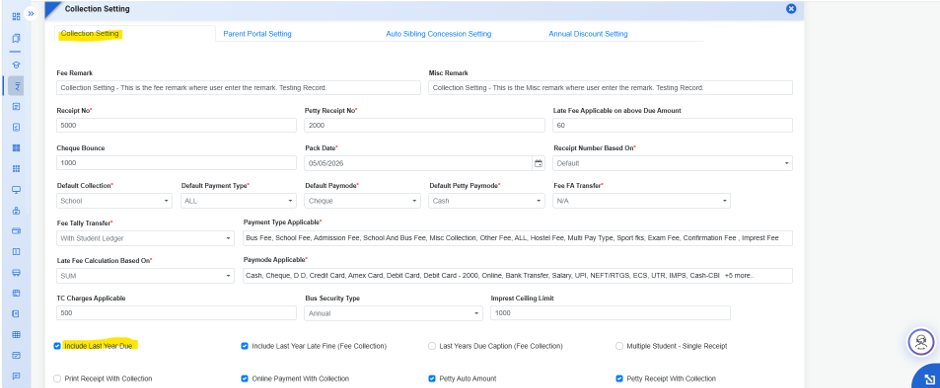The height and width of the screenshot is (388, 940).
Task: Open the calendar picker for Pack Date
Action: click(x=538, y=163)
